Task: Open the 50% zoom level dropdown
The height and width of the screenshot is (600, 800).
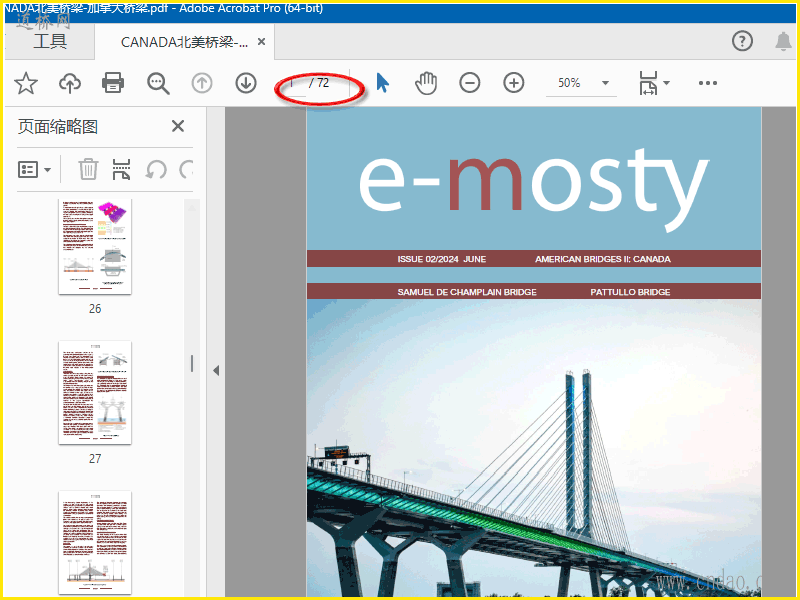Action: point(605,83)
